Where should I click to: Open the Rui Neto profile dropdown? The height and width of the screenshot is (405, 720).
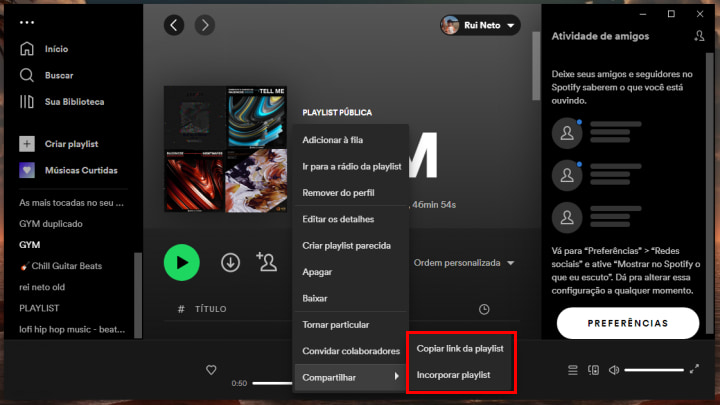tap(479, 25)
